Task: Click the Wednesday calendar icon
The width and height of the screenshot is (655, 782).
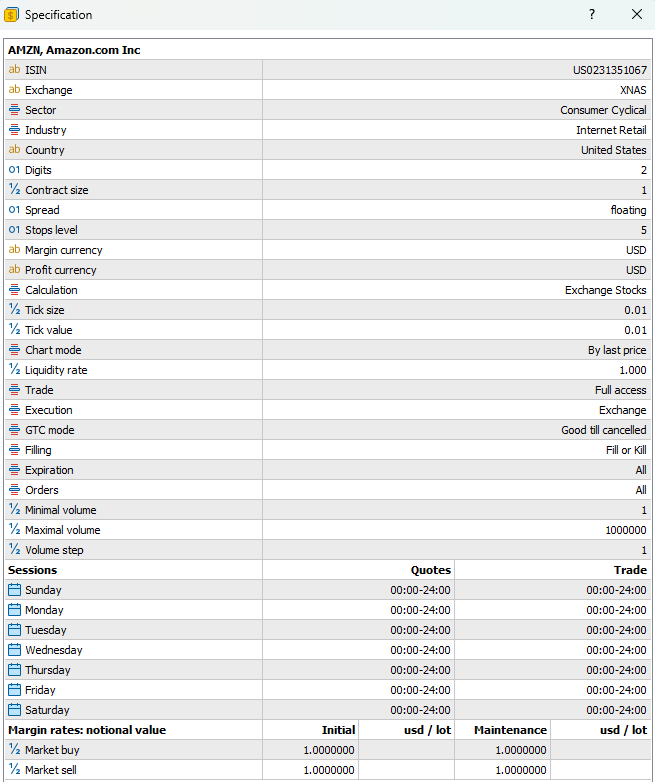Action: click(14, 650)
